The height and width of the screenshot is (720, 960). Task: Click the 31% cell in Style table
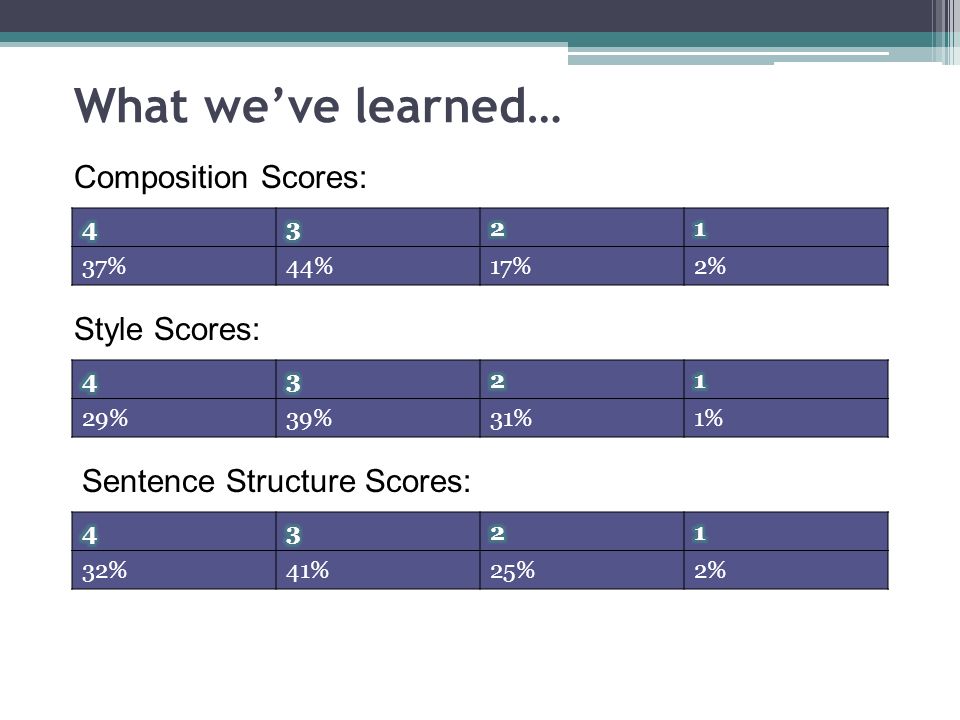tap(582, 418)
